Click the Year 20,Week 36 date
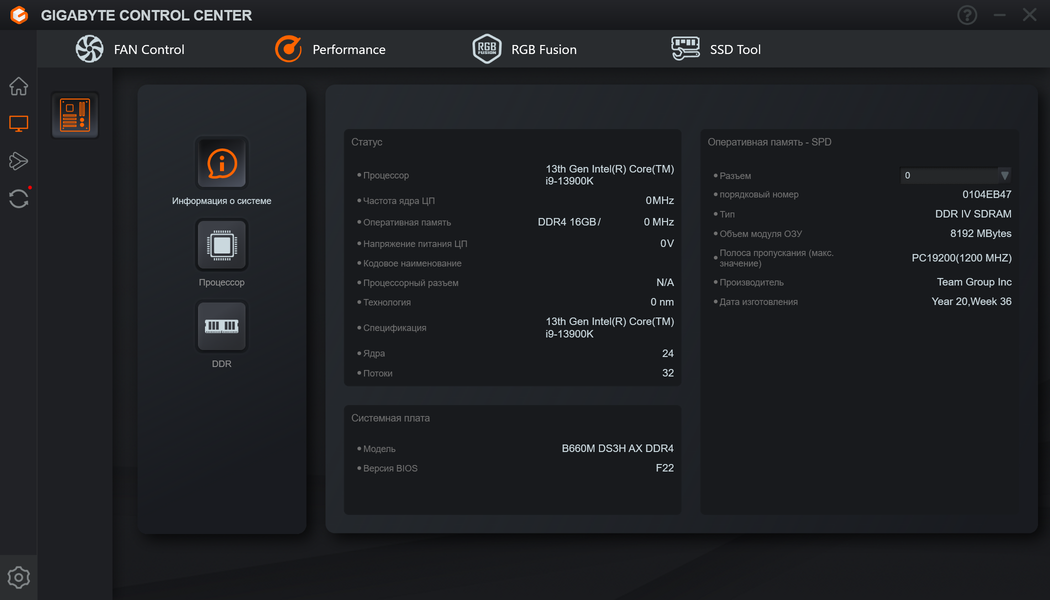This screenshot has height=600, width=1050. click(972, 301)
